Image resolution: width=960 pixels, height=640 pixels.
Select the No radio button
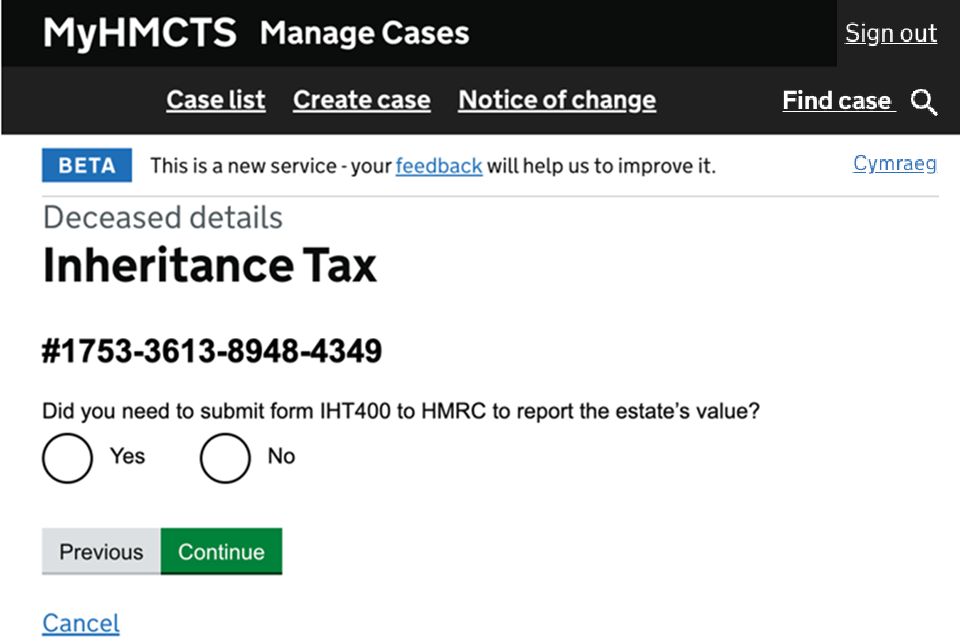pyautogui.click(x=225, y=458)
